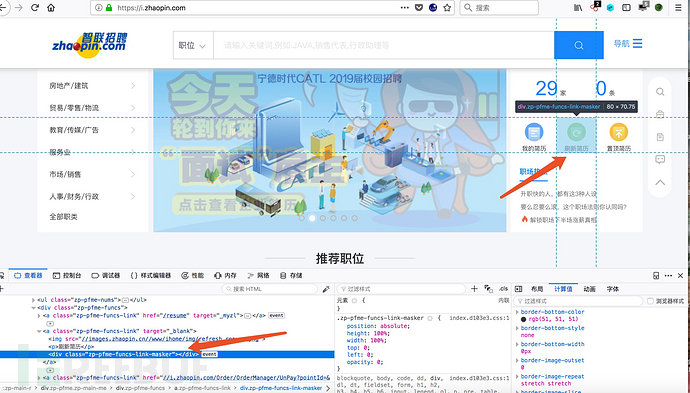Expand the 房地产/建筑 category
The image size is (690, 393).
[x=92, y=86]
